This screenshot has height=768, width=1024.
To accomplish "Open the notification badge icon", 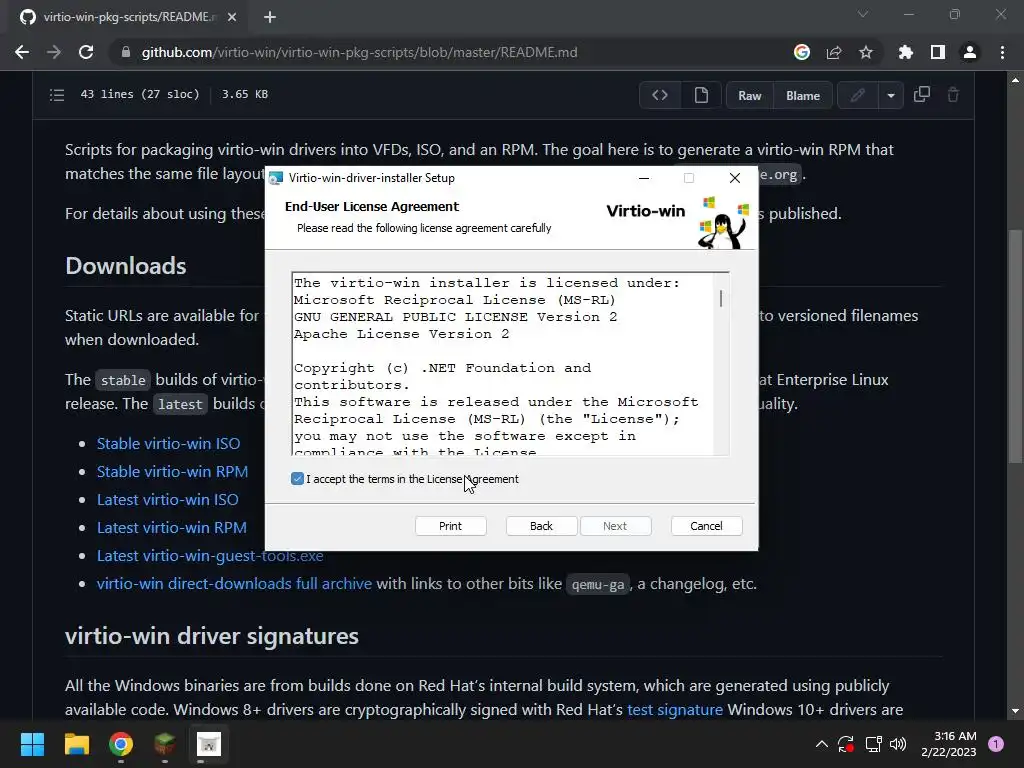I will point(996,744).
